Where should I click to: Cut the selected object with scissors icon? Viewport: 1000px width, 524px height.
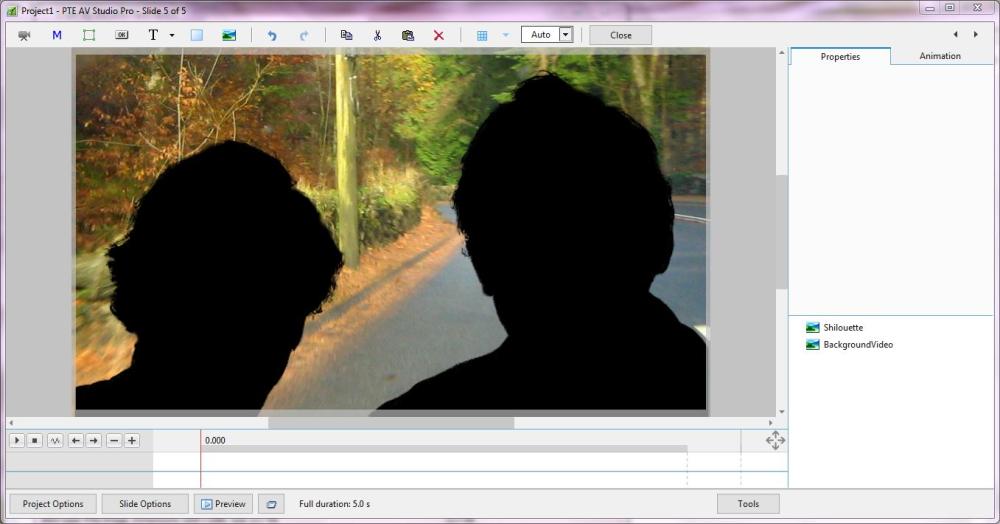click(x=377, y=35)
